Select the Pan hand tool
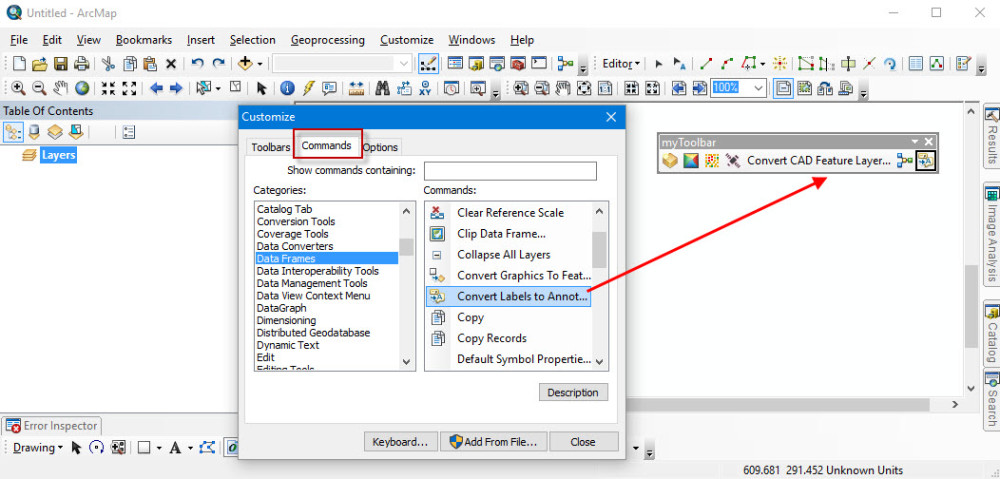 click(x=60, y=88)
